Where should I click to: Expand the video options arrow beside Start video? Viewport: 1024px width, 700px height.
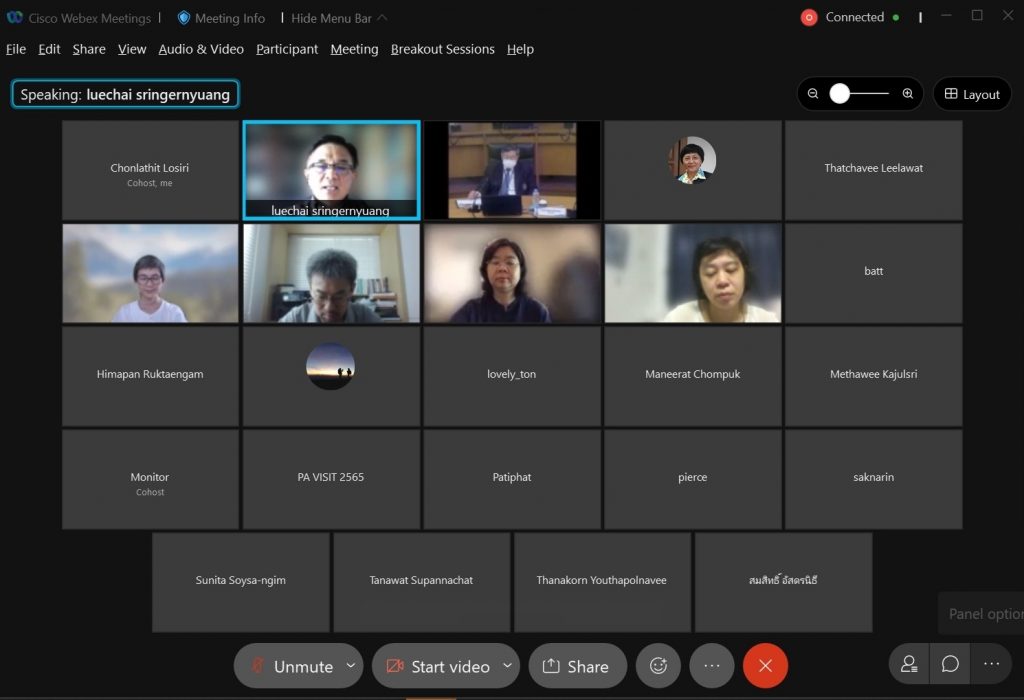pyautogui.click(x=508, y=666)
